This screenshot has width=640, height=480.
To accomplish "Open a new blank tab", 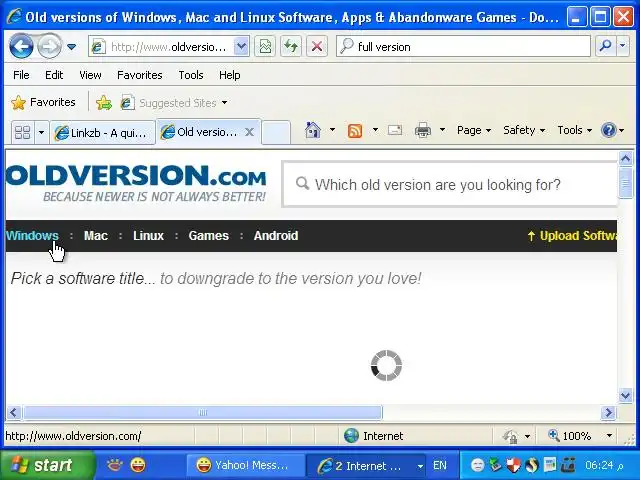I will coord(276,132).
